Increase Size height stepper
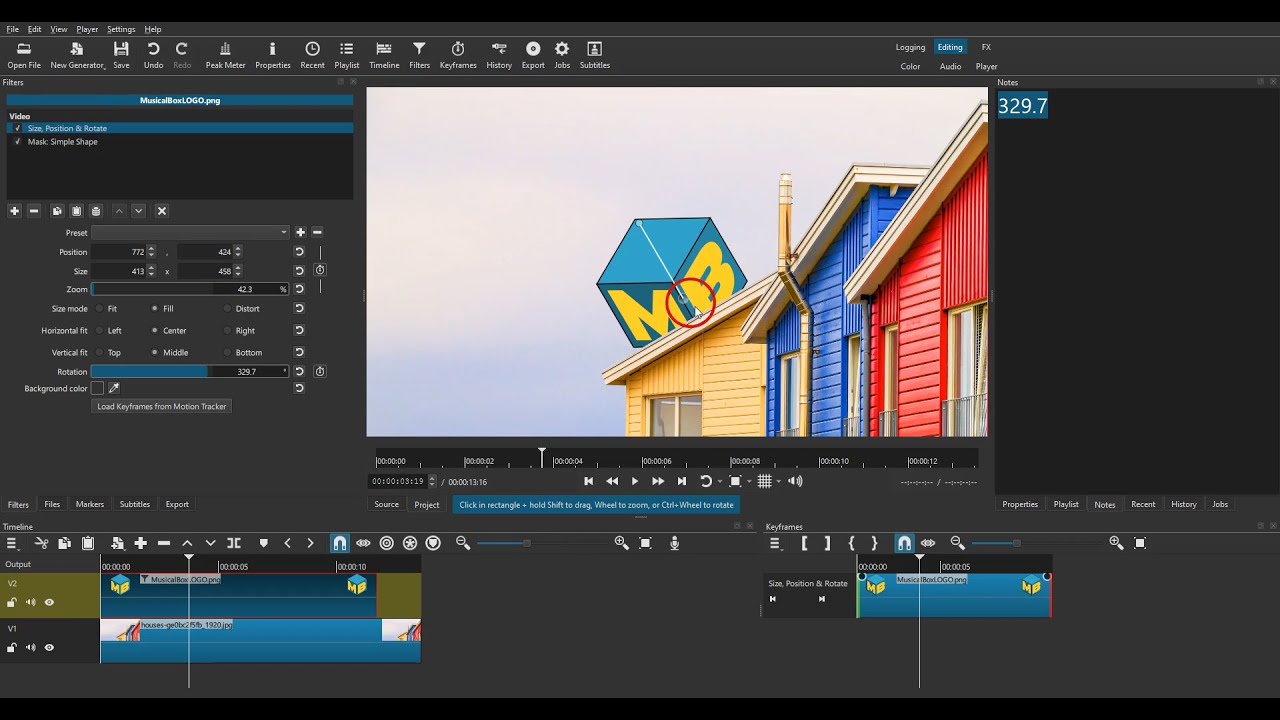The height and width of the screenshot is (720, 1280). coord(237,268)
